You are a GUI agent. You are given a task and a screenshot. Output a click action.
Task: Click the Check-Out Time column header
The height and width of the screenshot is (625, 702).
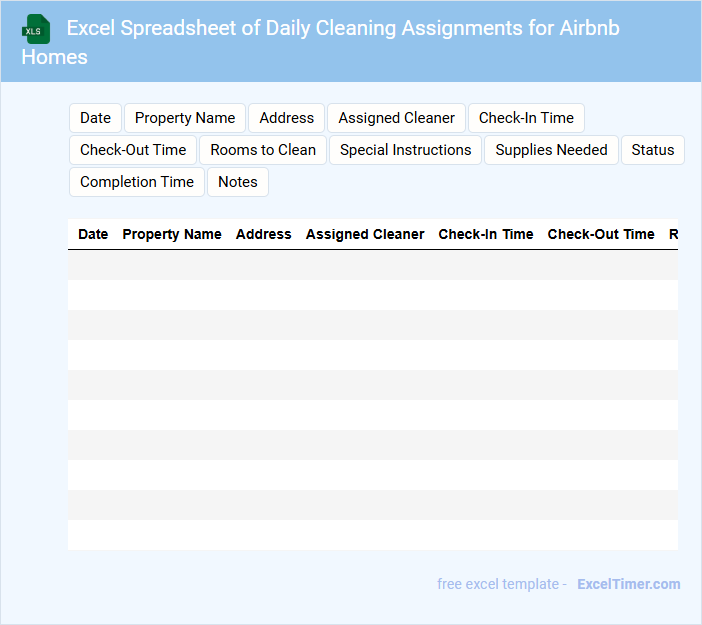click(601, 234)
